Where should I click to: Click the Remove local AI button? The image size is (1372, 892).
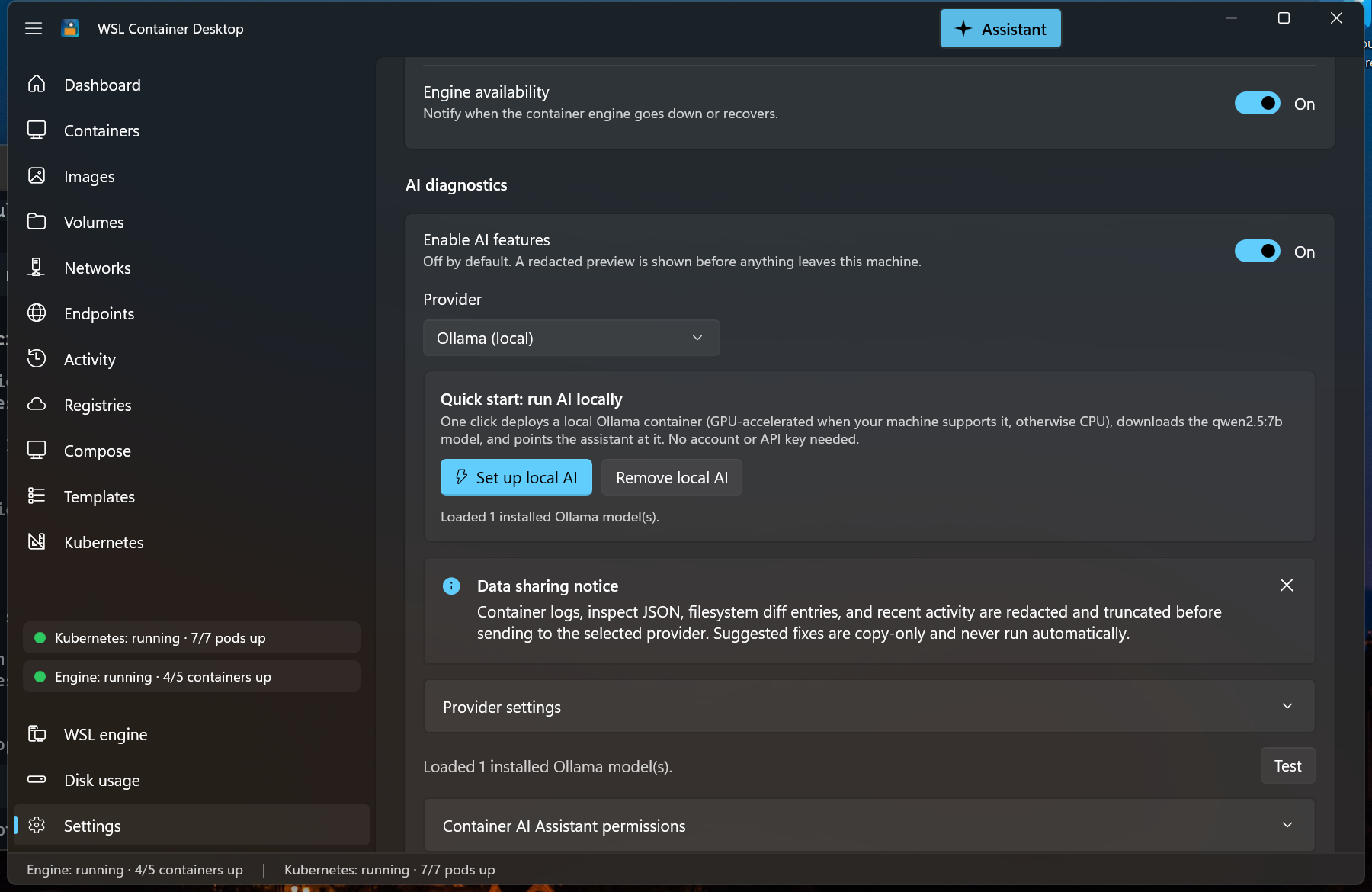click(x=672, y=477)
